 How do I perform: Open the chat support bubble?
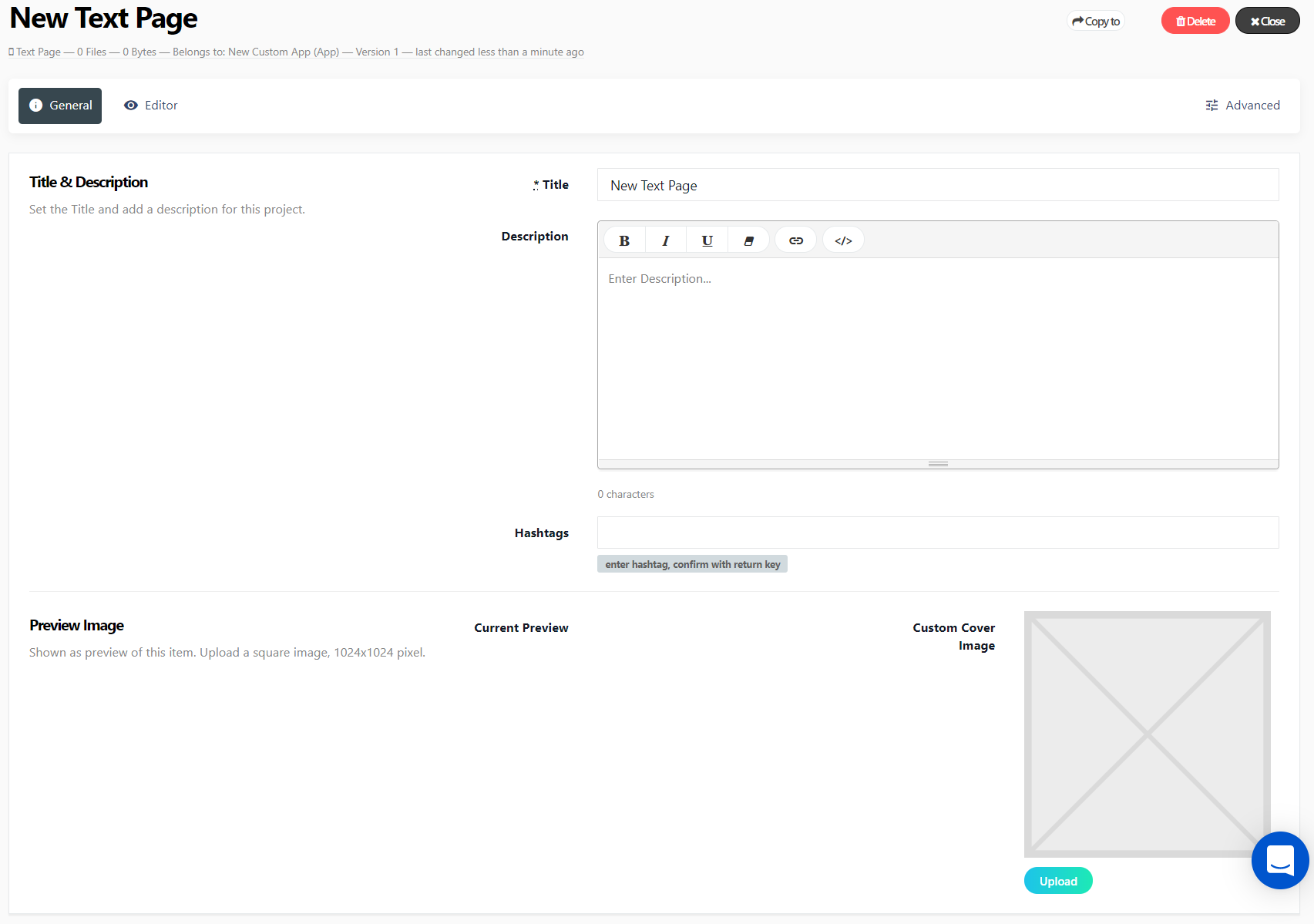click(1280, 860)
